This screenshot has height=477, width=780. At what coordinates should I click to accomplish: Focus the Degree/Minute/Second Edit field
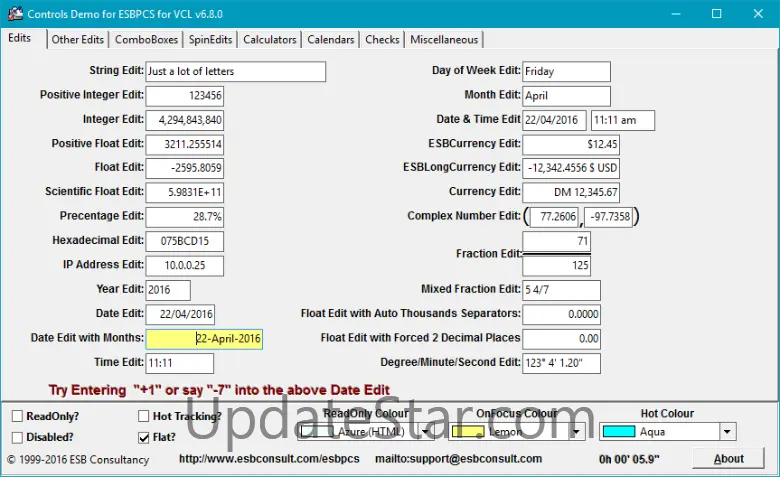pos(562,363)
